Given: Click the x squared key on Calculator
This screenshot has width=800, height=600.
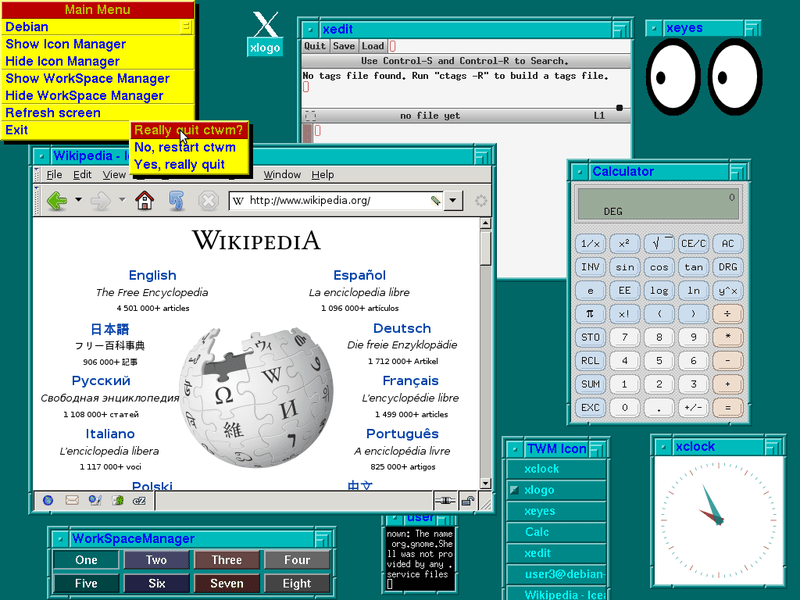Looking at the screenshot, I should [x=624, y=243].
